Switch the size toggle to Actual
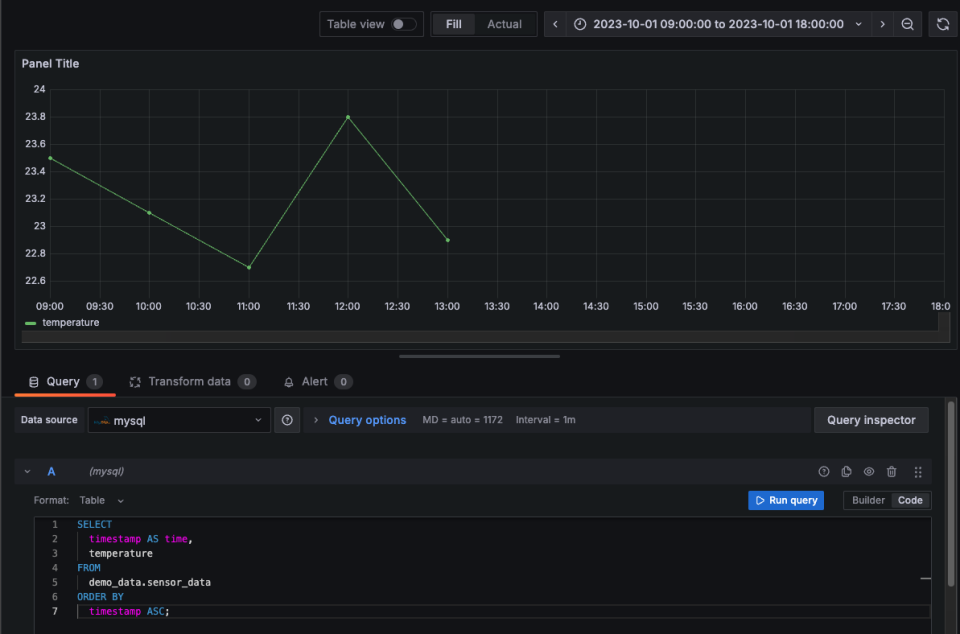 coord(504,23)
